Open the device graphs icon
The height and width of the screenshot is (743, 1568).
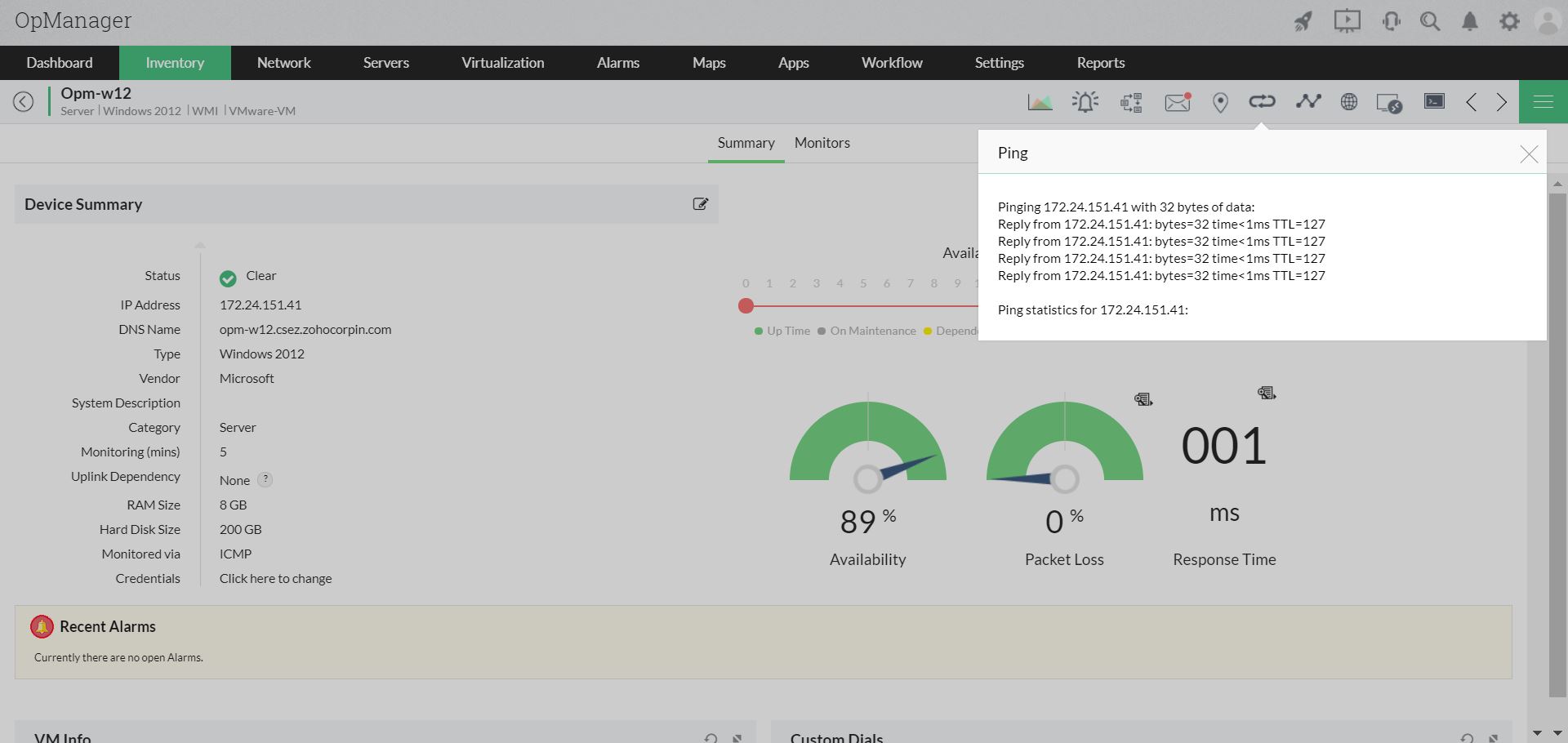(x=1040, y=102)
